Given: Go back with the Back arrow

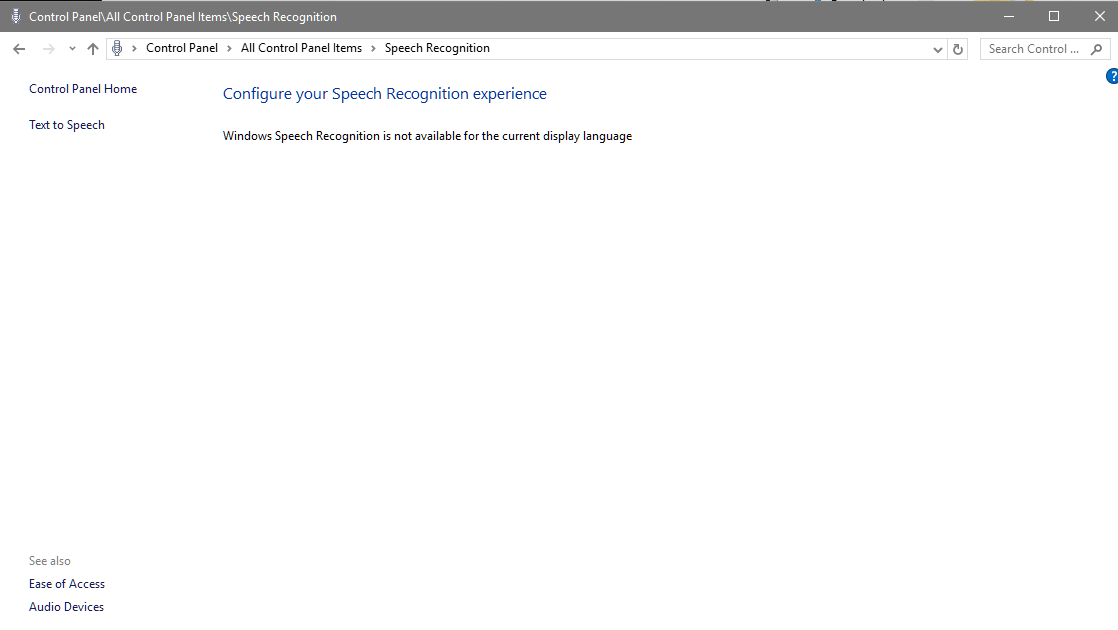Looking at the screenshot, I should (x=19, y=48).
